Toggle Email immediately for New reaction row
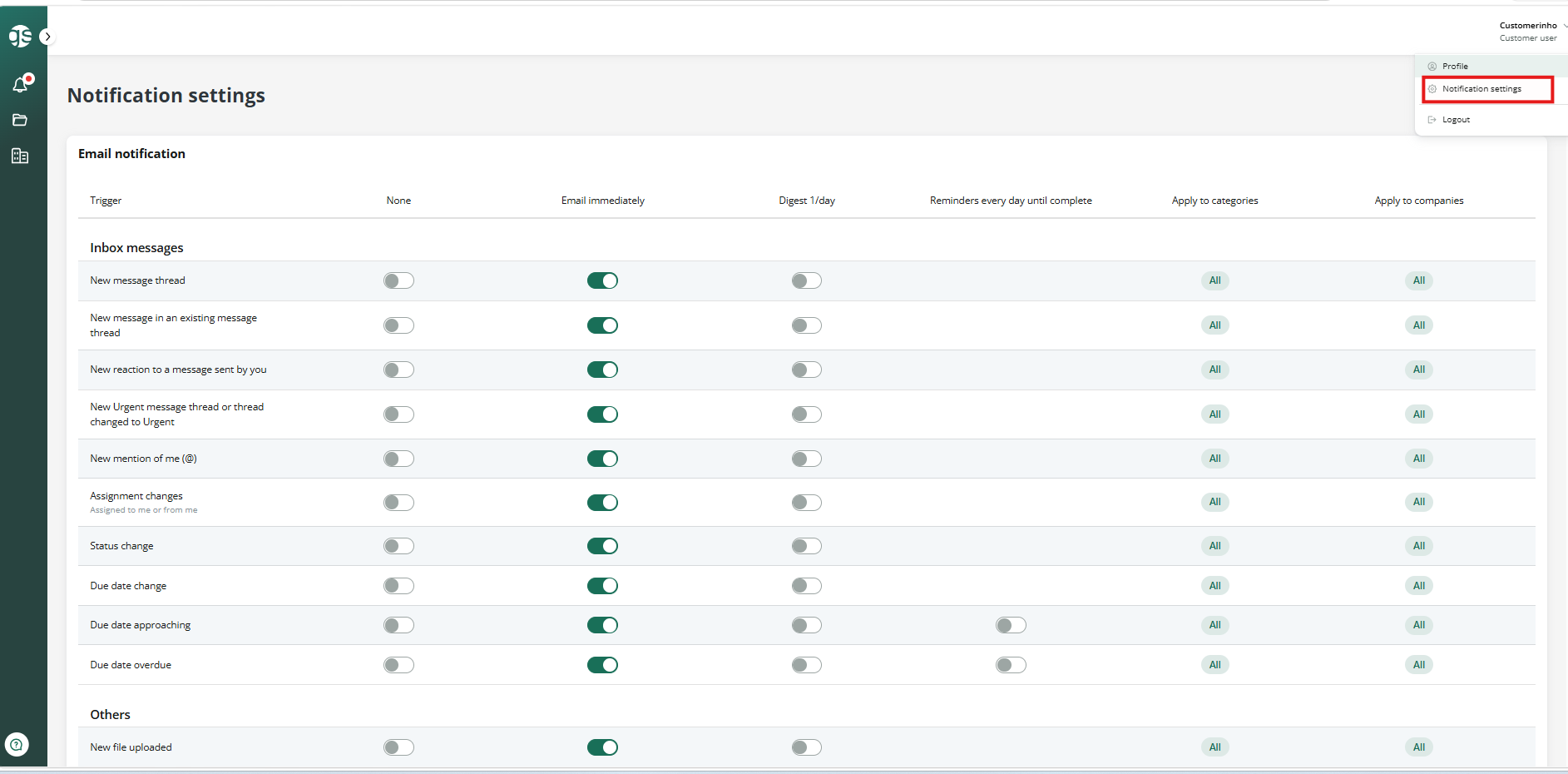The height and width of the screenshot is (774, 1568). 602,370
